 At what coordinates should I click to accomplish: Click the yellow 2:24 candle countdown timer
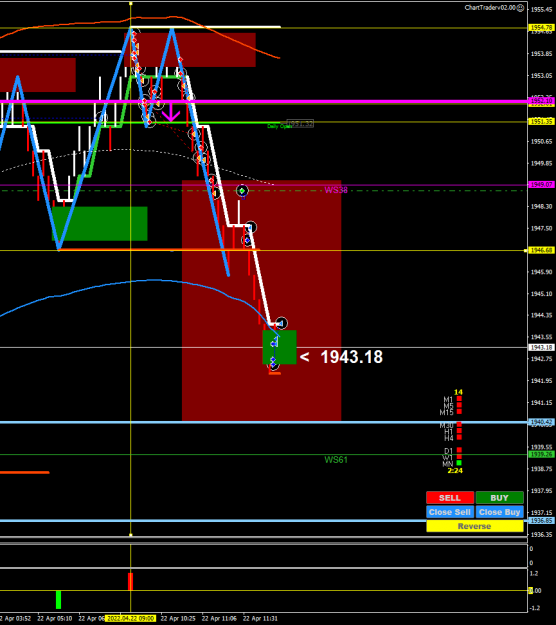pyautogui.click(x=455, y=471)
